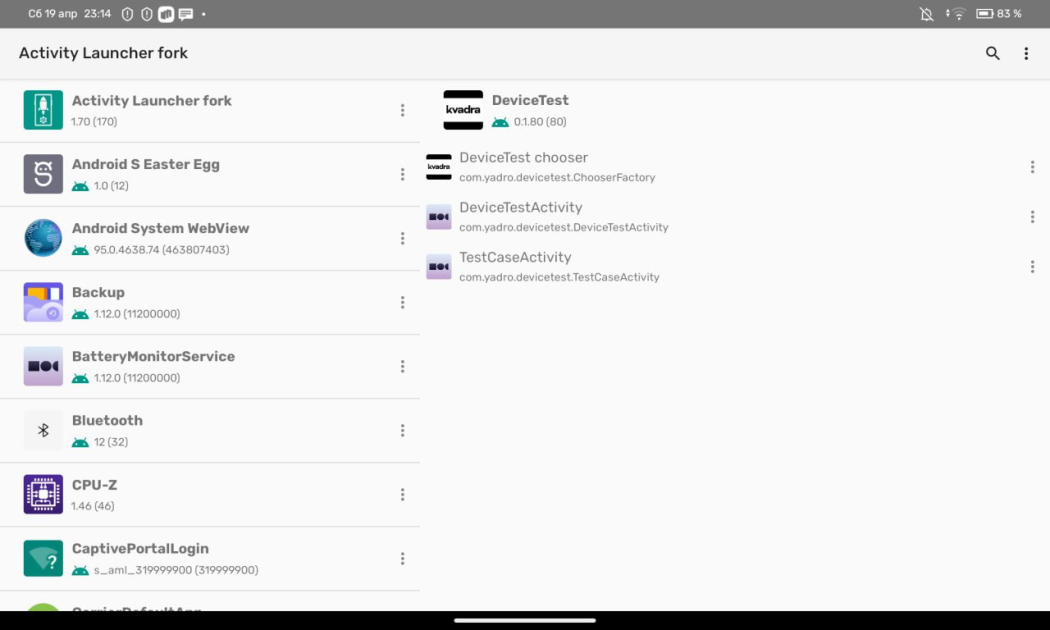Click the Android S Easter Egg icon
The width and height of the screenshot is (1050, 630).
click(43, 174)
